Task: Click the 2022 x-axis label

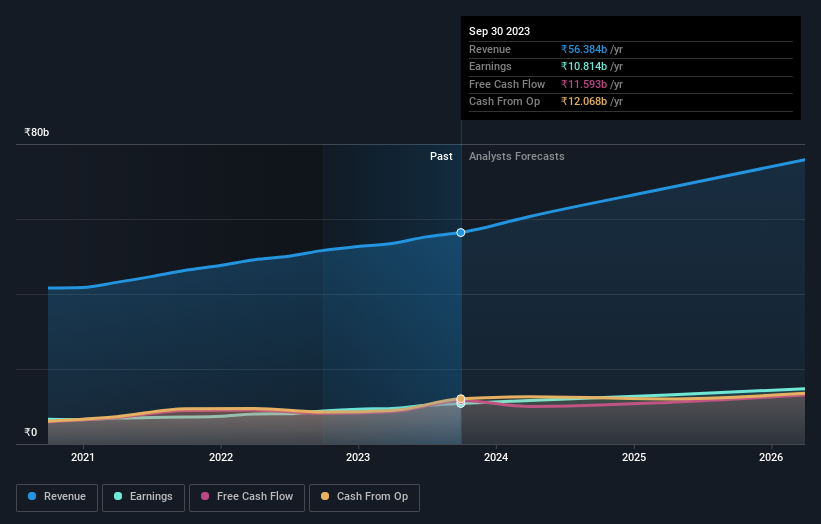Action: tap(221, 458)
